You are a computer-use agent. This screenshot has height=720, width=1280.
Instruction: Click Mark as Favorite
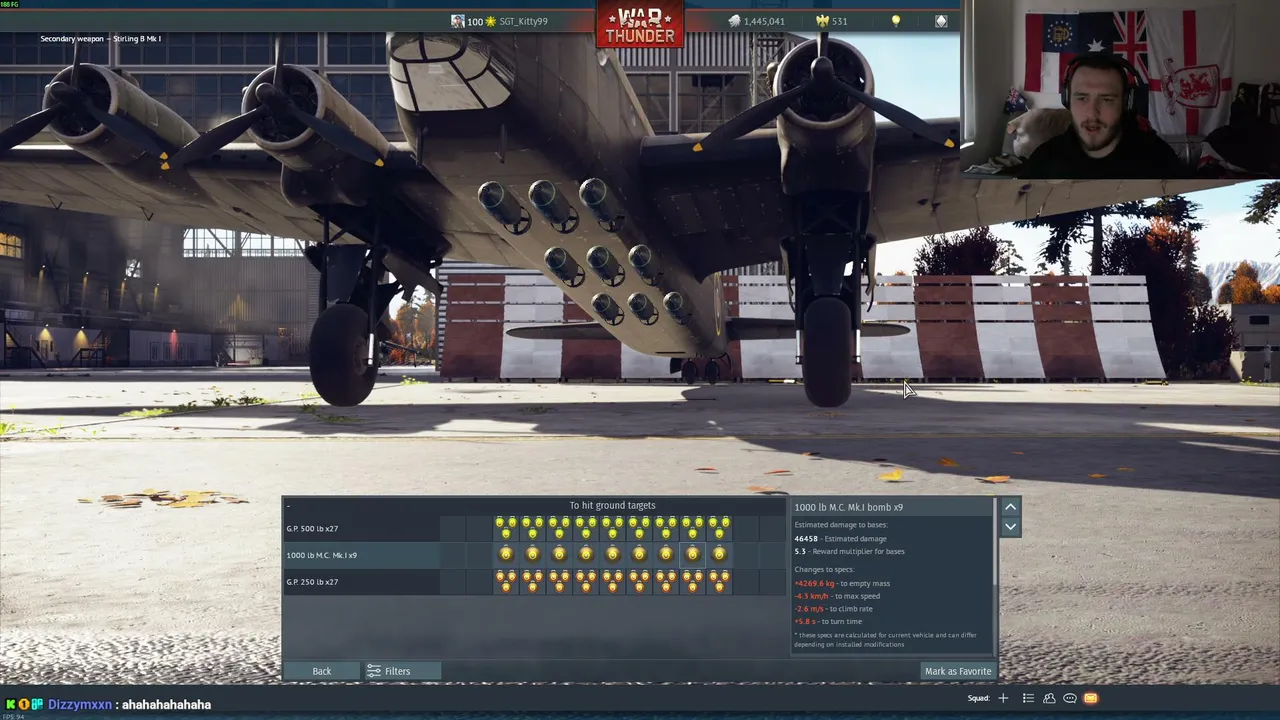tap(958, 671)
